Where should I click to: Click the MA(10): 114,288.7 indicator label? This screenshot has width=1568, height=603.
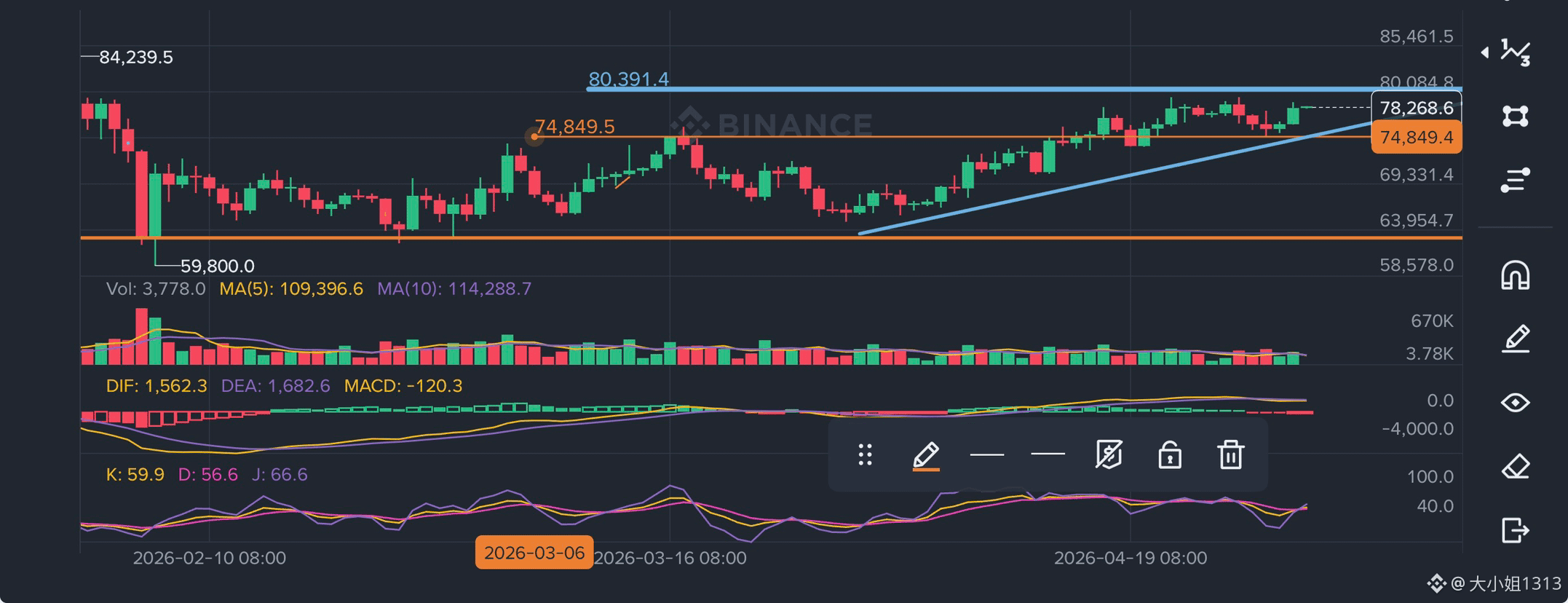pyautogui.click(x=454, y=289)
